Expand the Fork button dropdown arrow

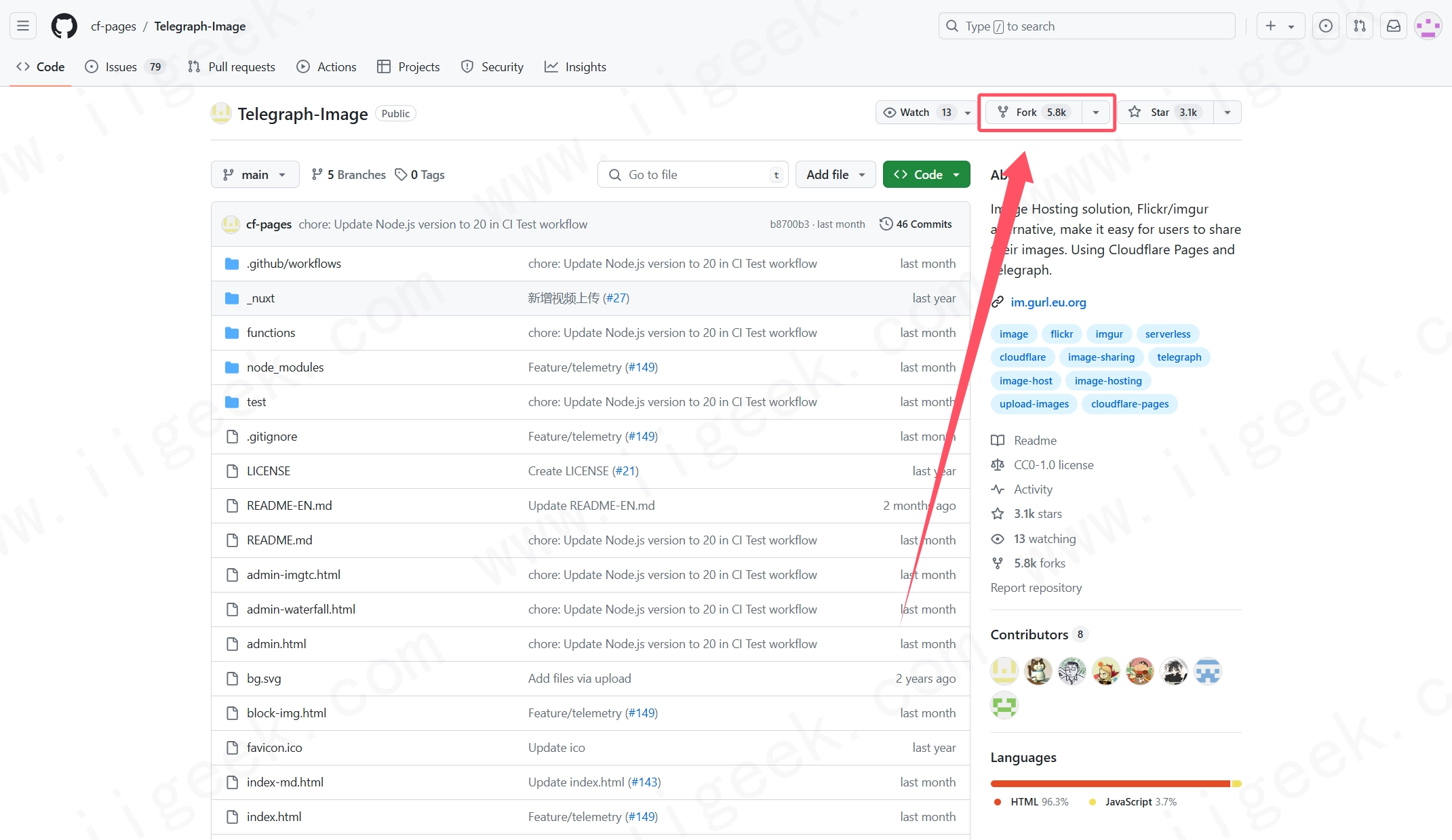pos(1096,112)
